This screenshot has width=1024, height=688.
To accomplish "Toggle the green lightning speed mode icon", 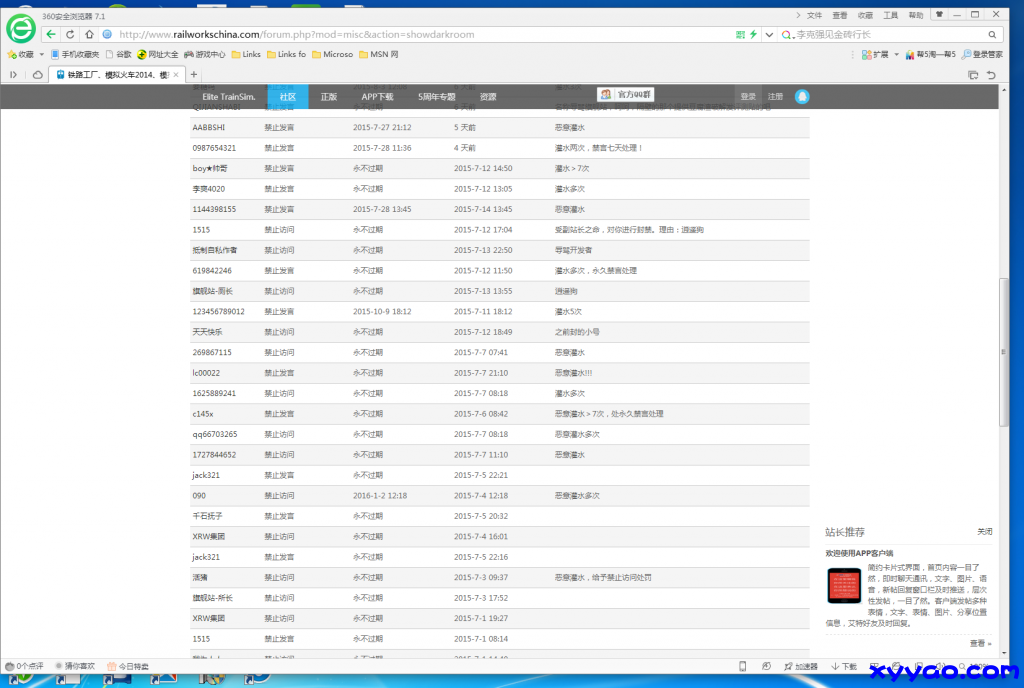I will point(752,34).
